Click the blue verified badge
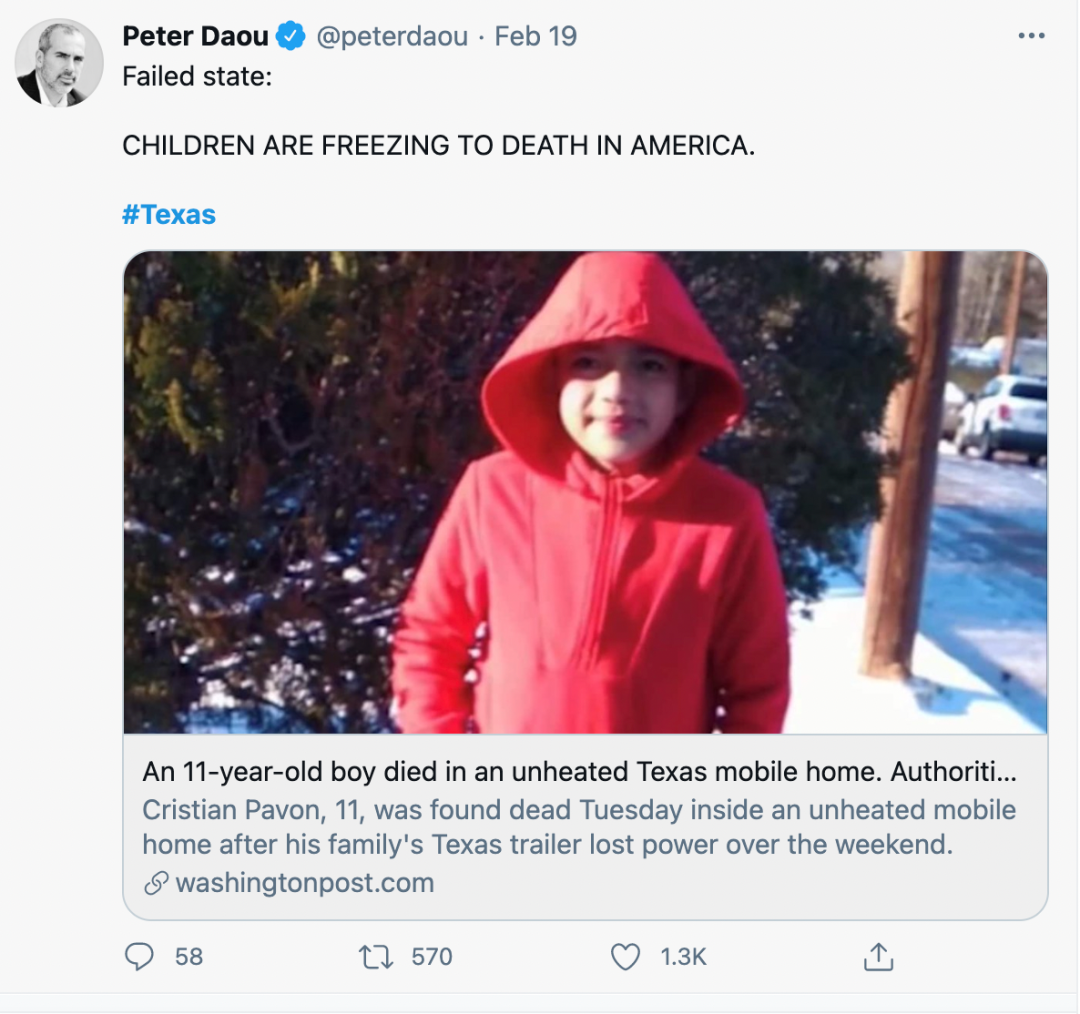This screenshot has width=1080, height=1014. click(x=291, y=36)
